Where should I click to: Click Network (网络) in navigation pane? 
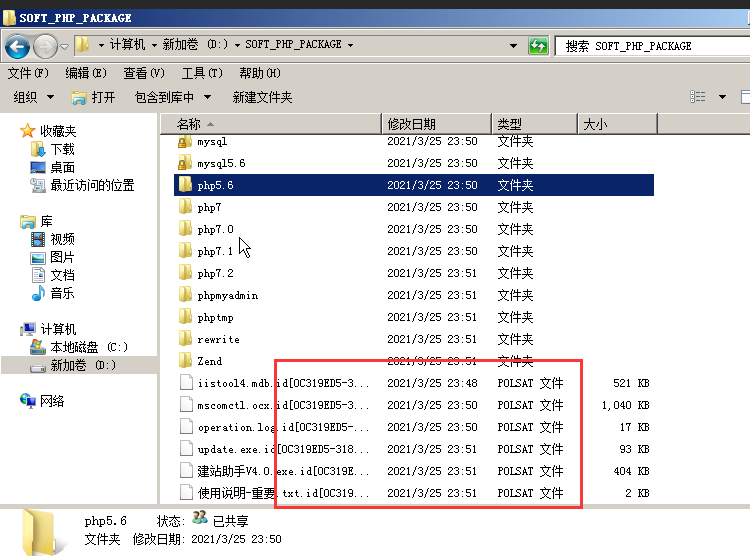click(52, 401)
